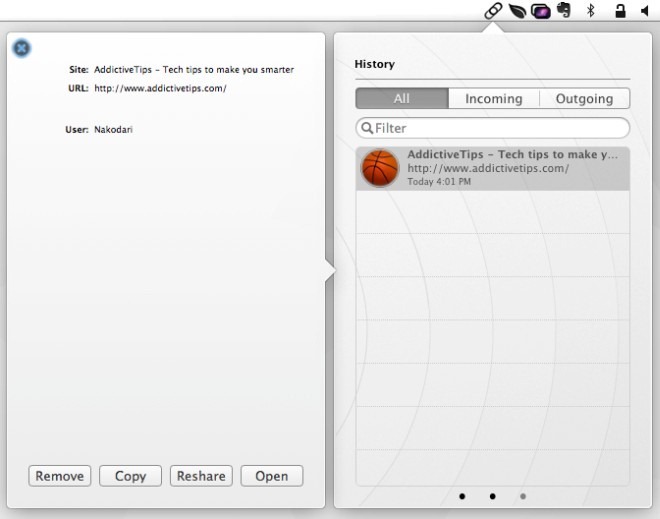
Task: Click into the Filter search field
Action: click(492, 128)
